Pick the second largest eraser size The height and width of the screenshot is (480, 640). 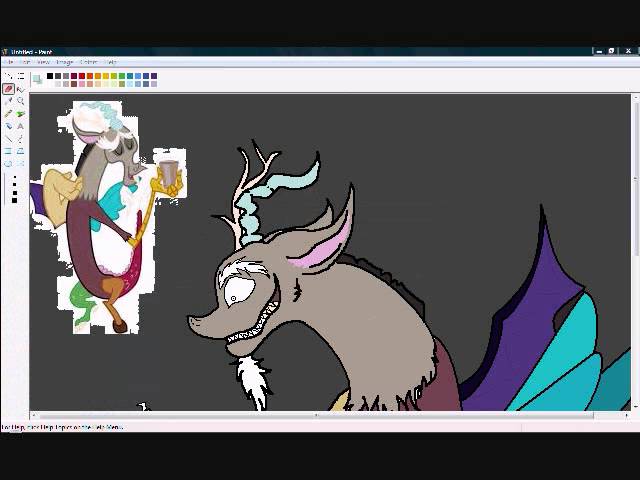[x=15, y=193]
